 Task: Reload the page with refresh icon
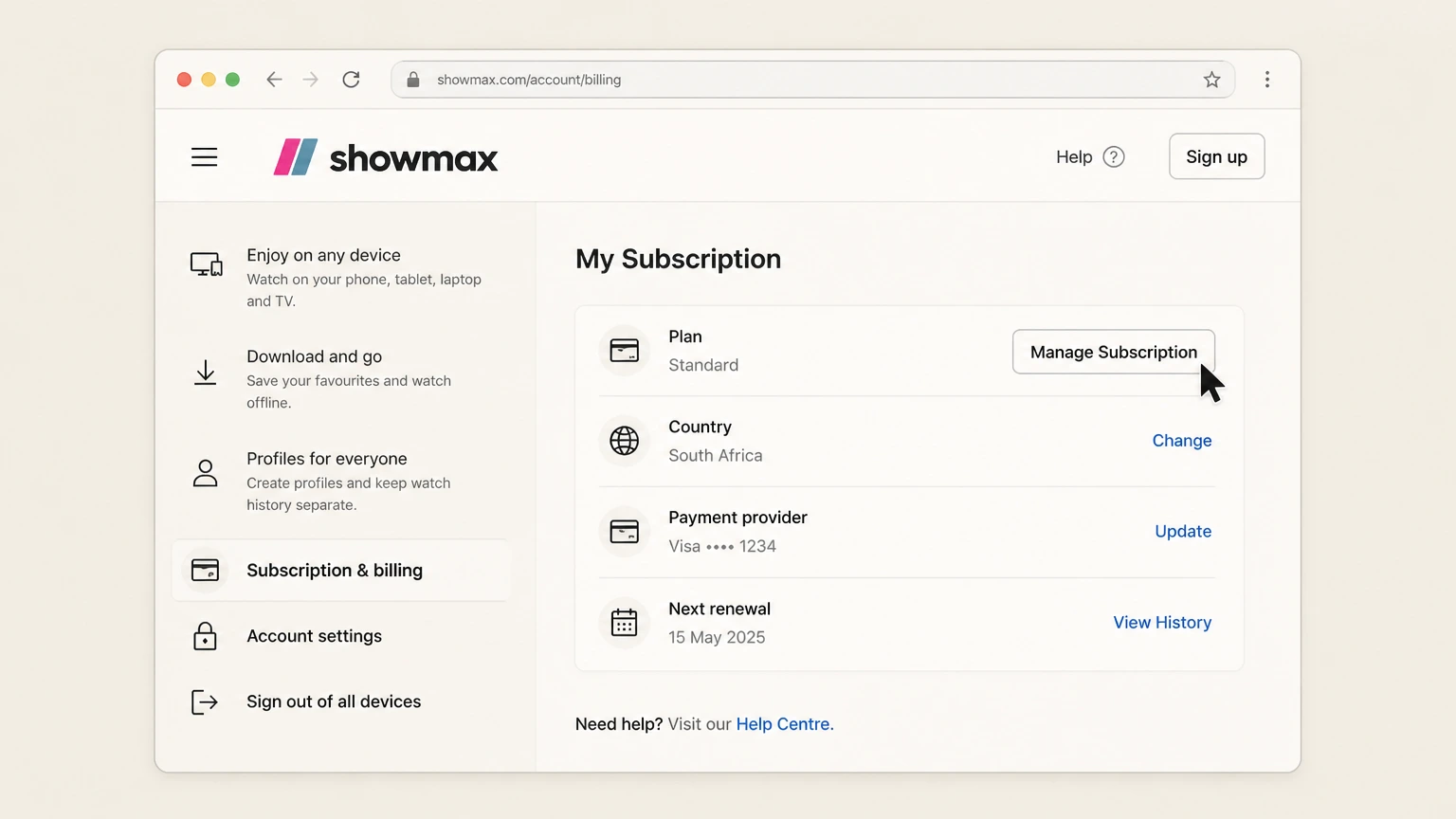point(351,80)
